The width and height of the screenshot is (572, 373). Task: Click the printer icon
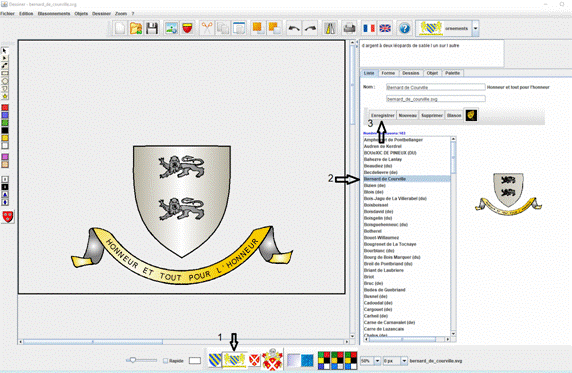[349, 28]
